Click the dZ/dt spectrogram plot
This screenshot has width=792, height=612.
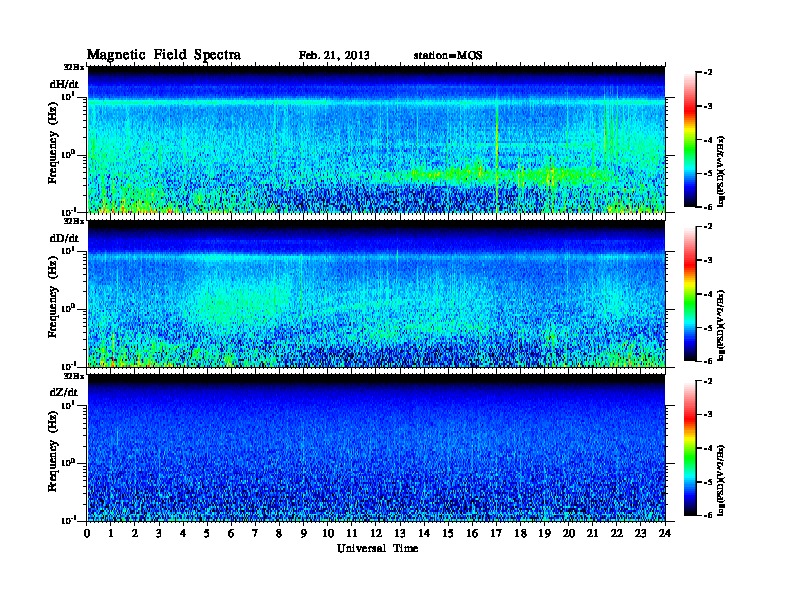376,448
